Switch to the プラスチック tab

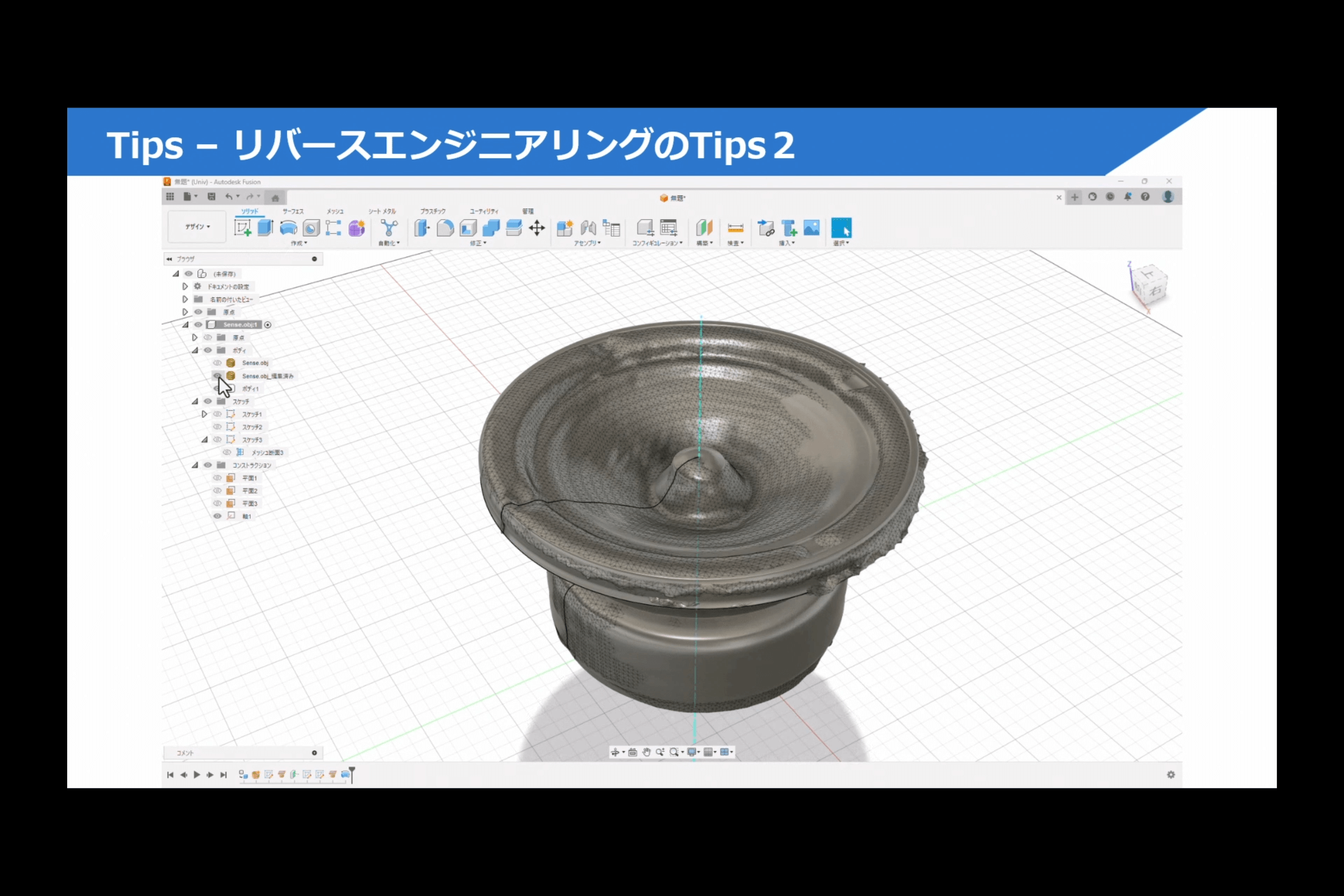coord(433,211)
